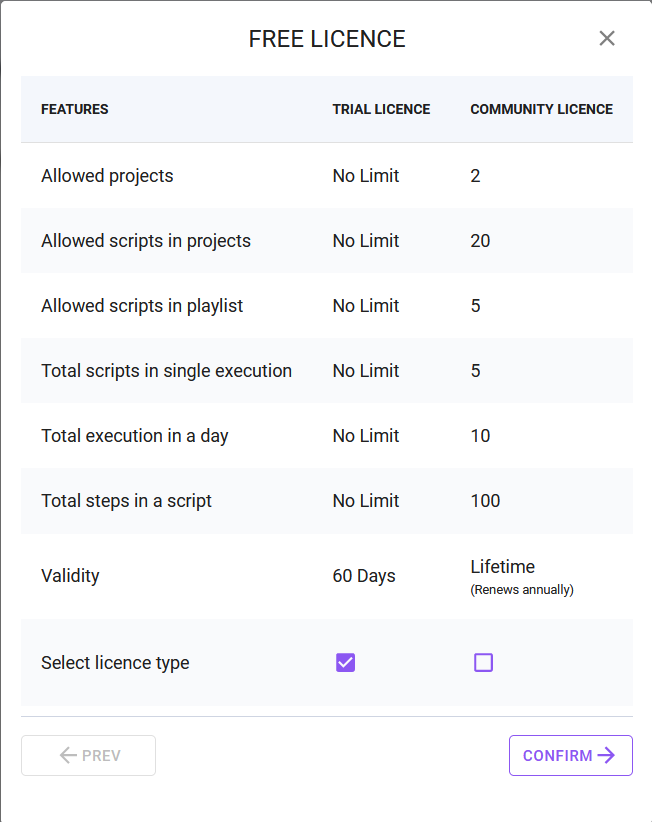Click the Allowed scripts in projects label
652x822 pixels.
[x=146, y=241]
